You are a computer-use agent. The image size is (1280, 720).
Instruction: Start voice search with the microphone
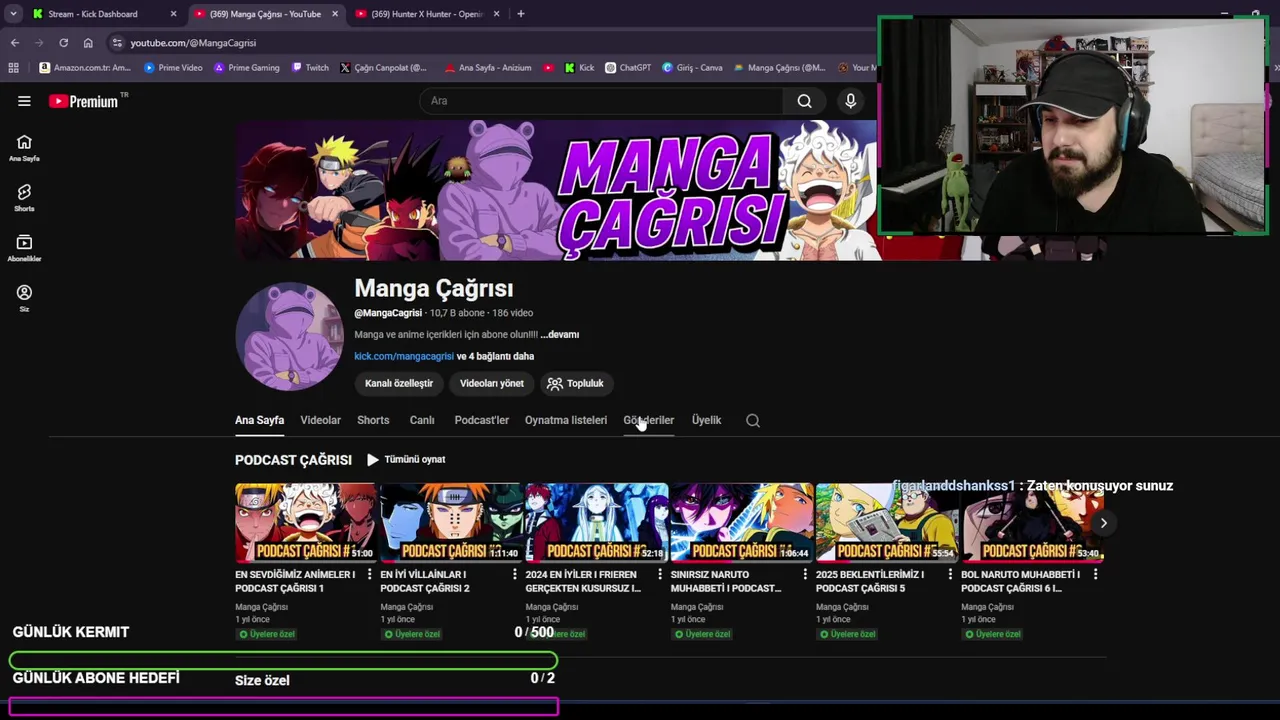coord(851,101)
